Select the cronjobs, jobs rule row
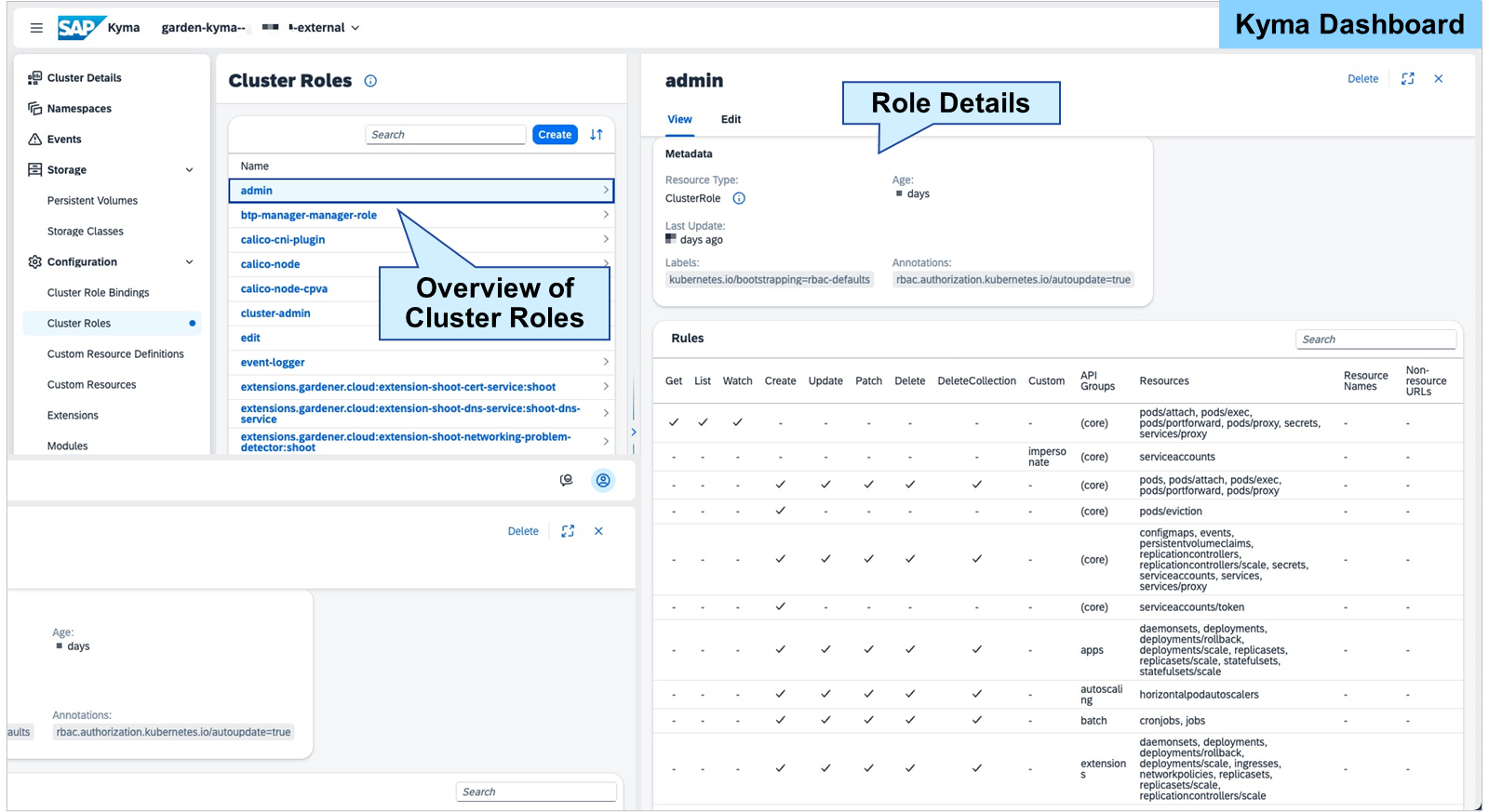This screenshot has height=812, width=1489. [1058, 721]
